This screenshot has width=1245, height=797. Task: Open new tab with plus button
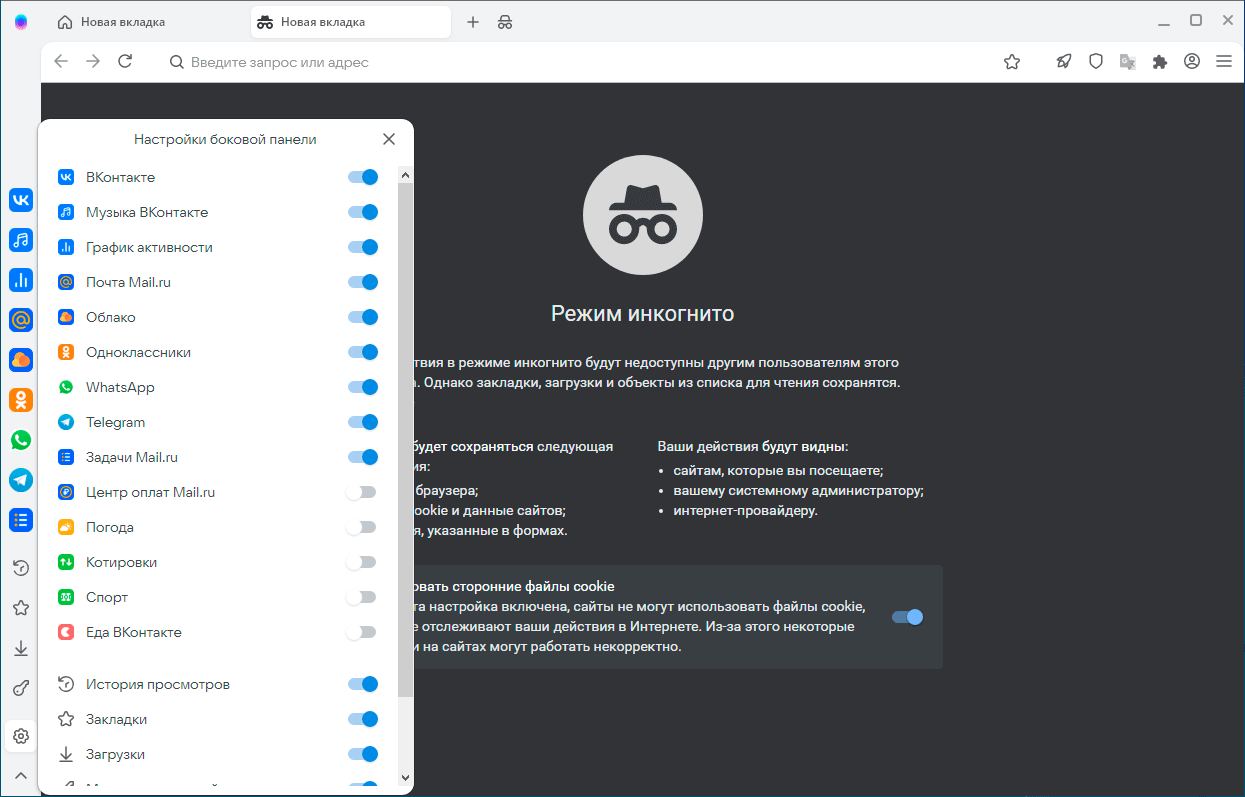point(473,22)
